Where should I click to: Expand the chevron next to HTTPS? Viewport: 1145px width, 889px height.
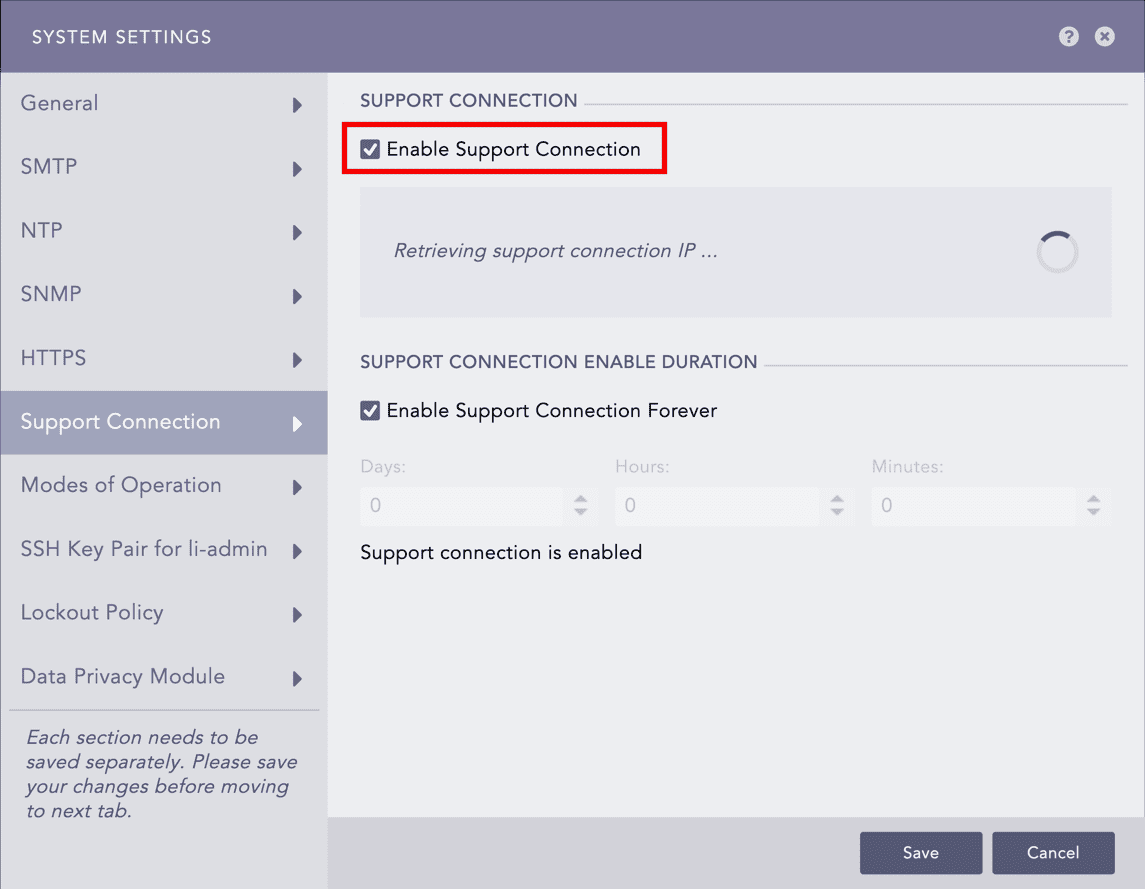[x=297, y=359]
